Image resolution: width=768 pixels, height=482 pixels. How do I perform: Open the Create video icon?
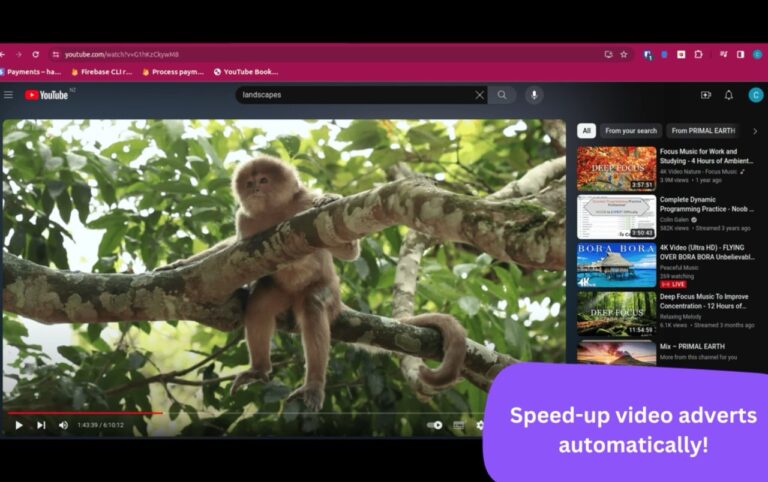(x=706, y=95)
